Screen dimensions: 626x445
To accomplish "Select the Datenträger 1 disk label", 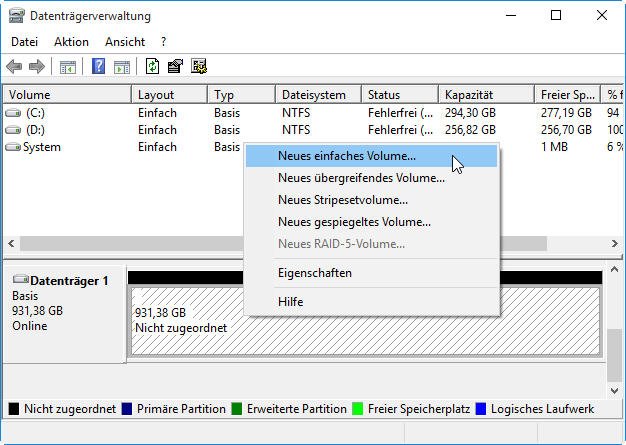I will [69, 281].
